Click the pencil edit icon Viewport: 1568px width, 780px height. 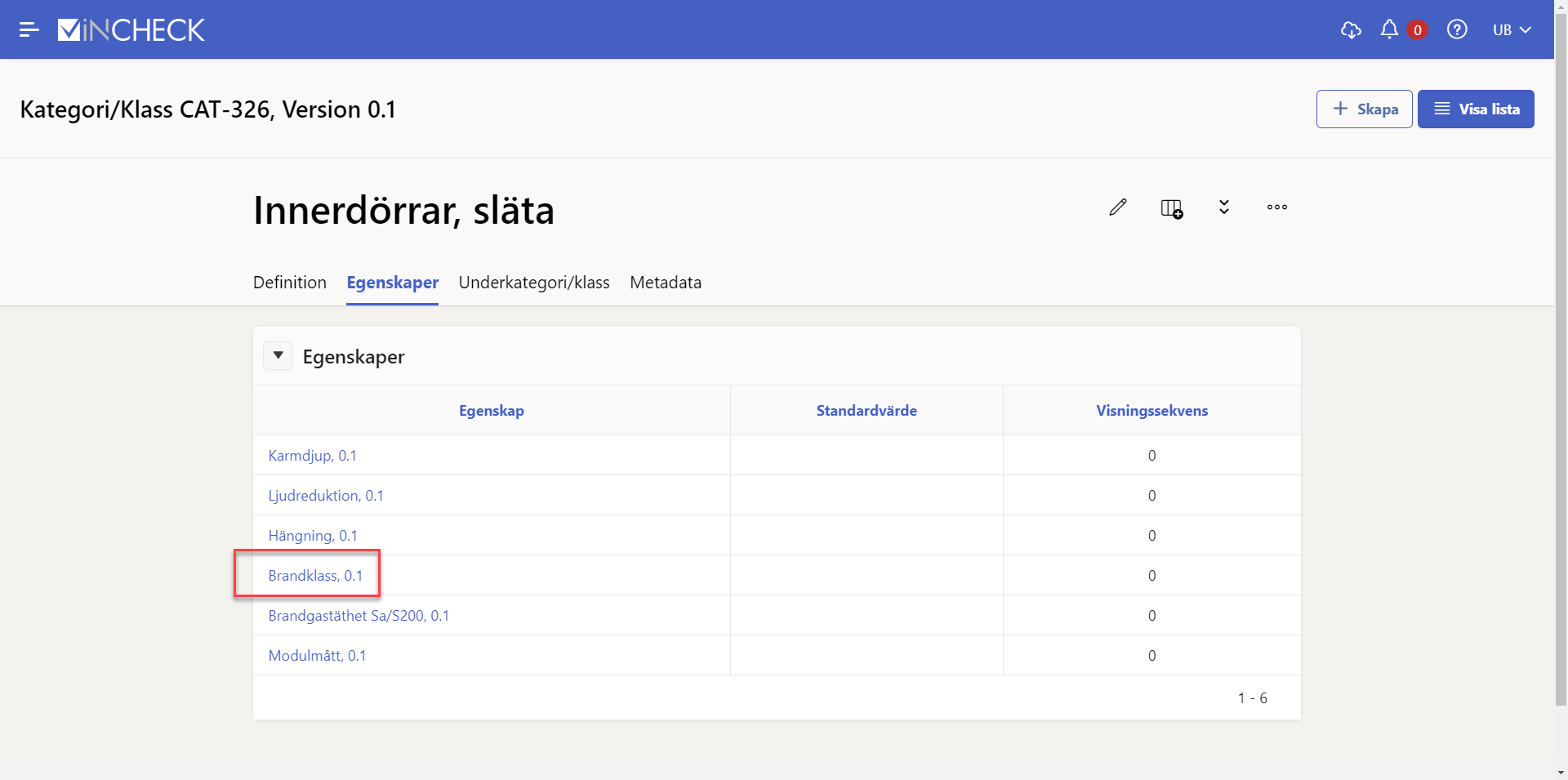pyautogui.click(x=1118, y=207)
